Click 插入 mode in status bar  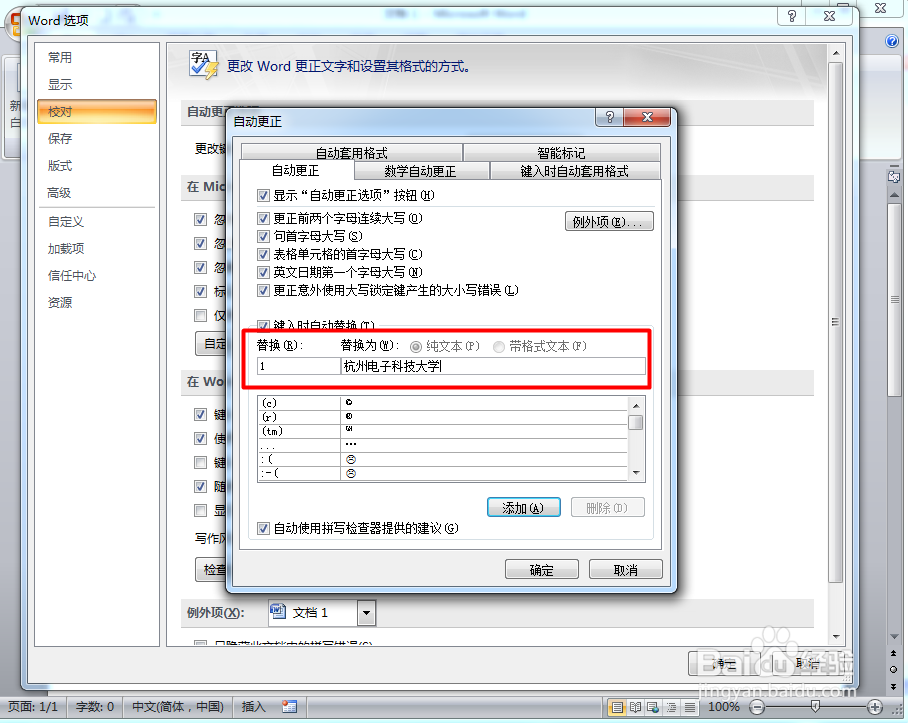tap(254, 707)
